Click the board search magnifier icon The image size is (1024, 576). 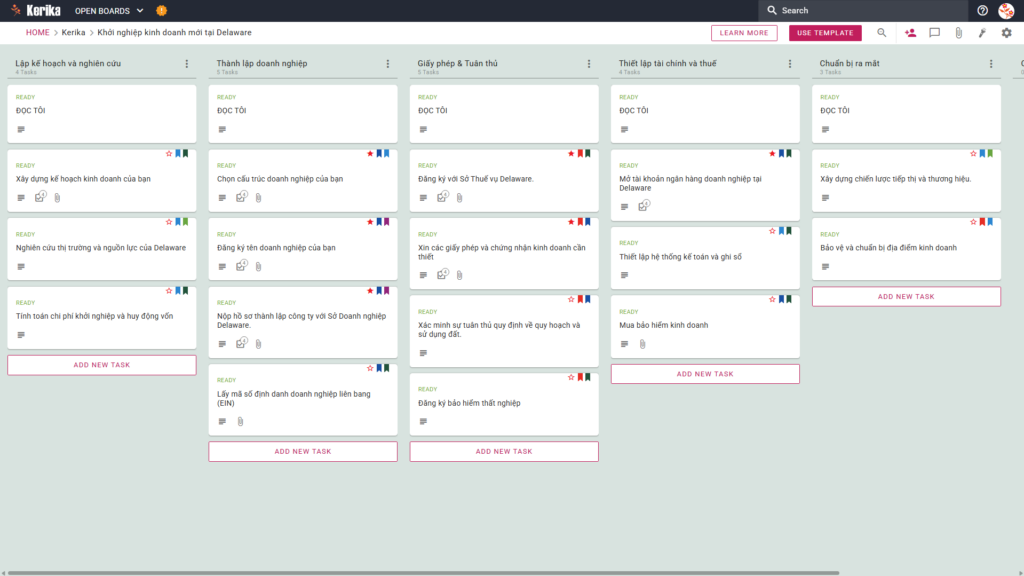click(x=882, y=33)
